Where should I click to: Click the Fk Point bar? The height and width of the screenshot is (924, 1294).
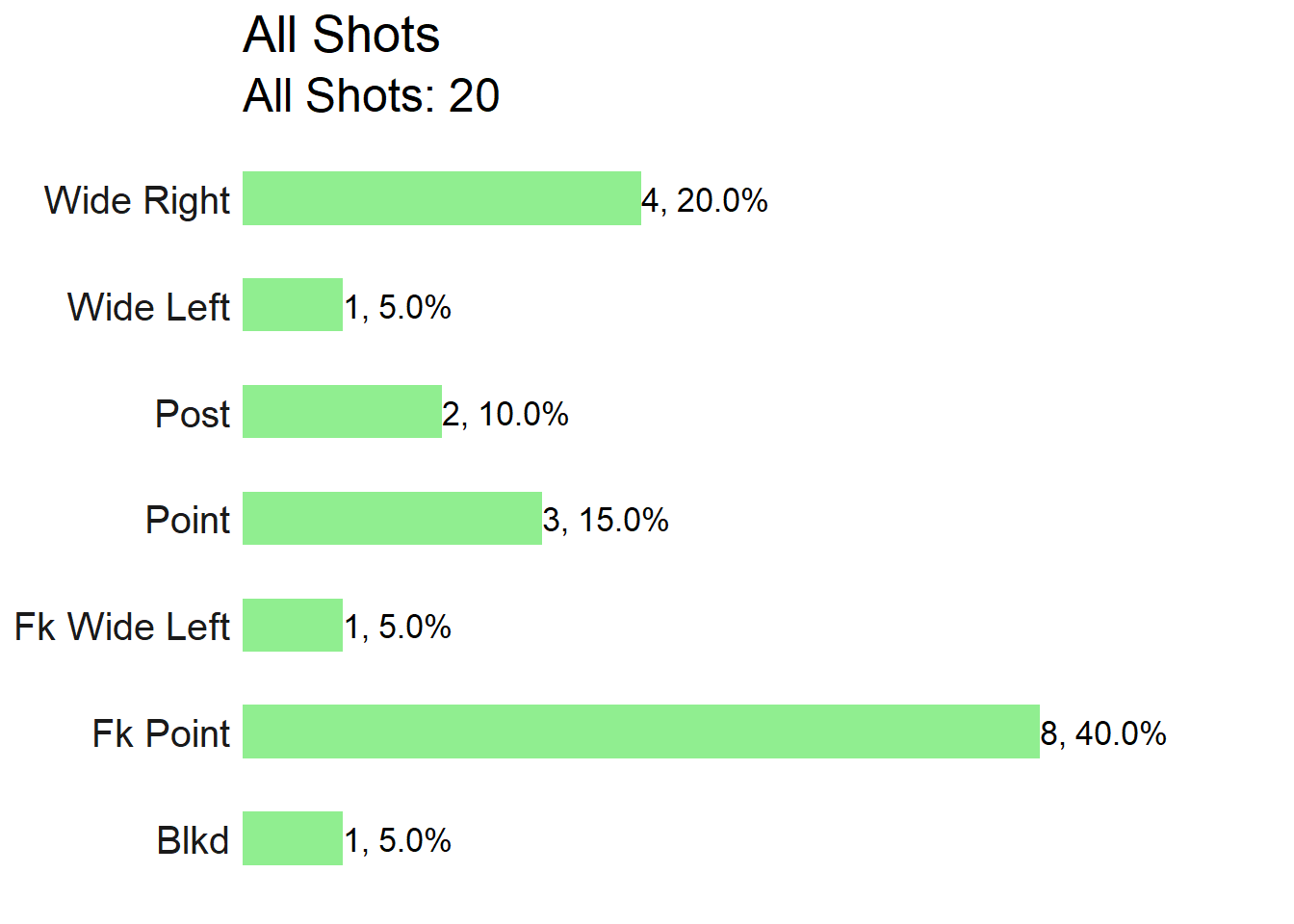(641, 731)
